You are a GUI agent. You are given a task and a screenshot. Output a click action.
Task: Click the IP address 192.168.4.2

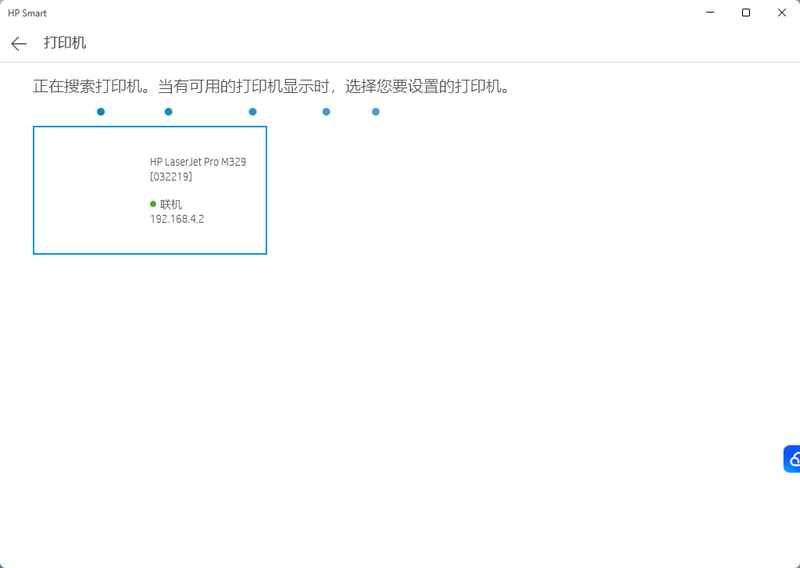click(177, 219)
